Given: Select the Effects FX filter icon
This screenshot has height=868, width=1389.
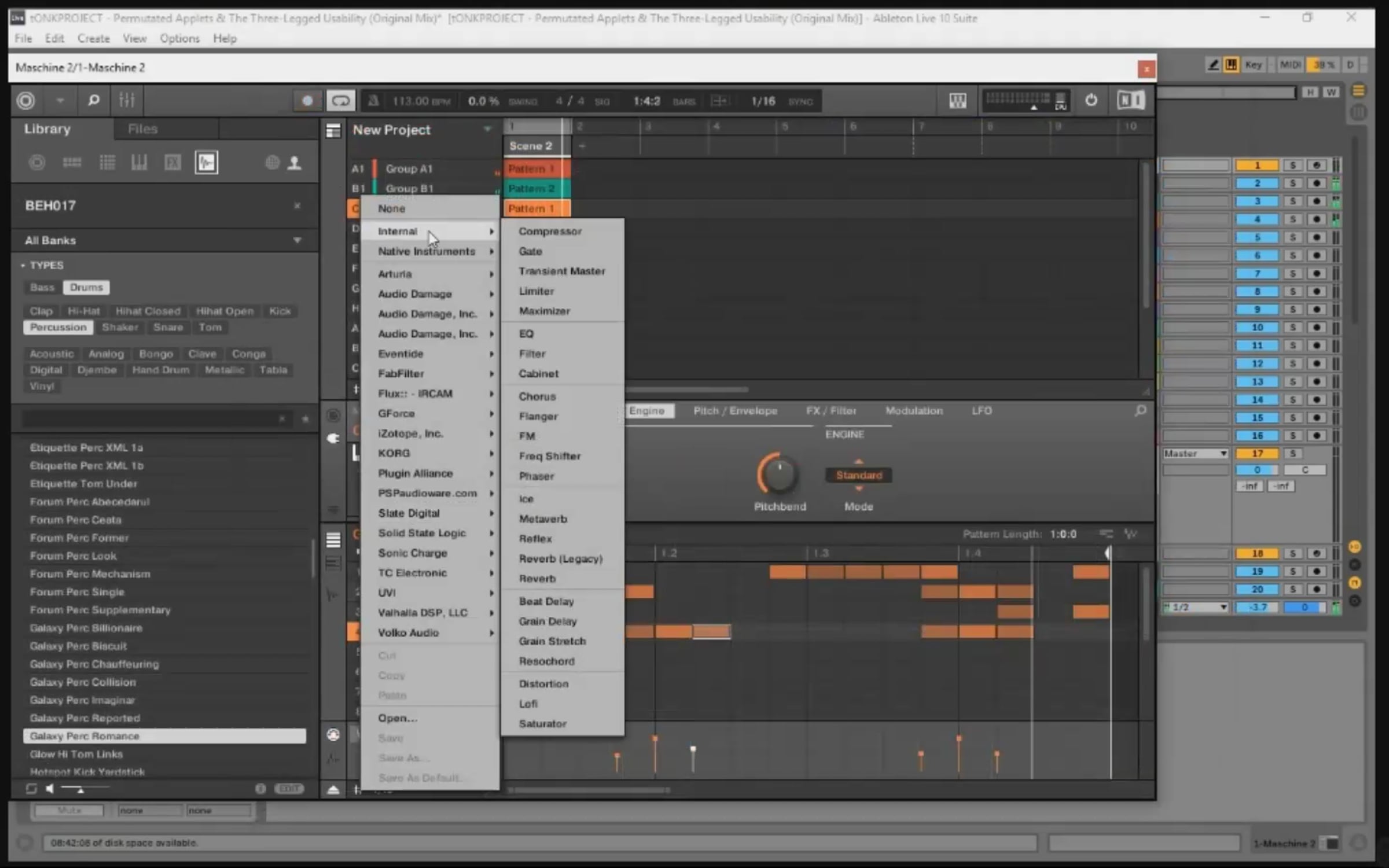Looking at the screenshot, I should [172, 163].
